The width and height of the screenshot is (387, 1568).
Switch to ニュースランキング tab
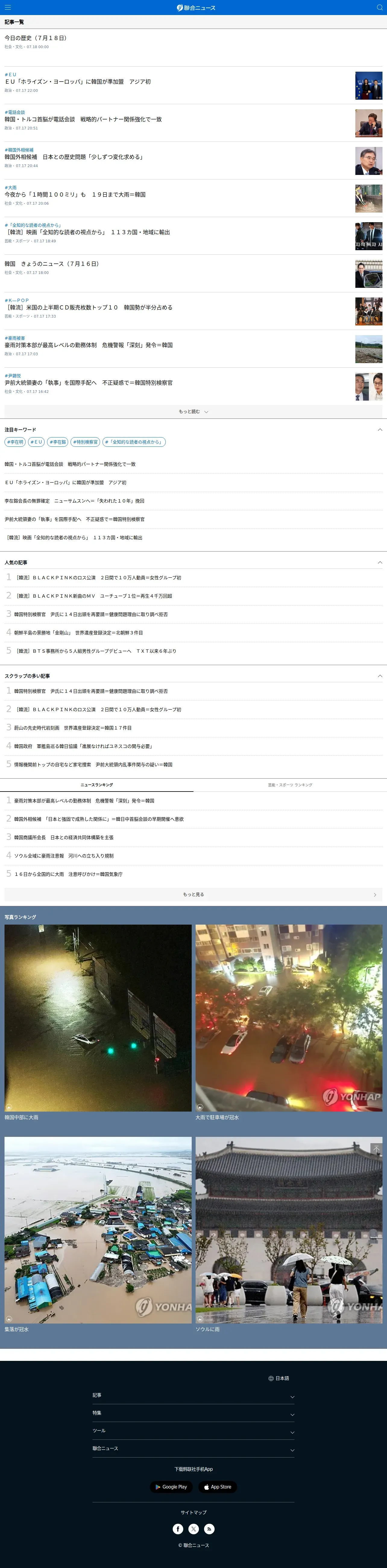(x=97, y=785)
